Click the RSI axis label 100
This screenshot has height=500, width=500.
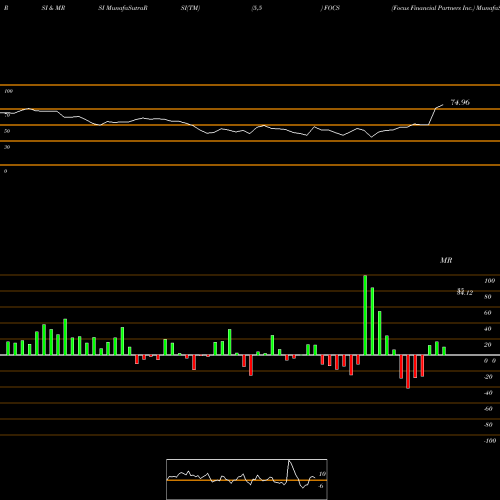coord(8,91)
